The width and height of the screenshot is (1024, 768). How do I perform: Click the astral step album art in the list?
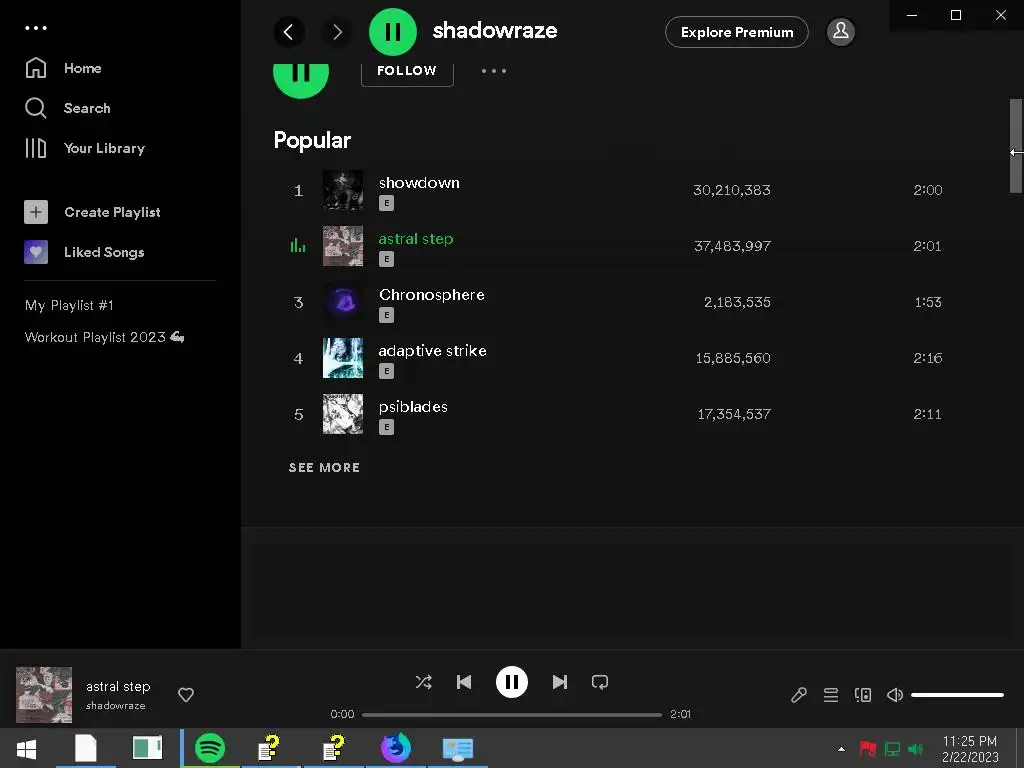343,246
